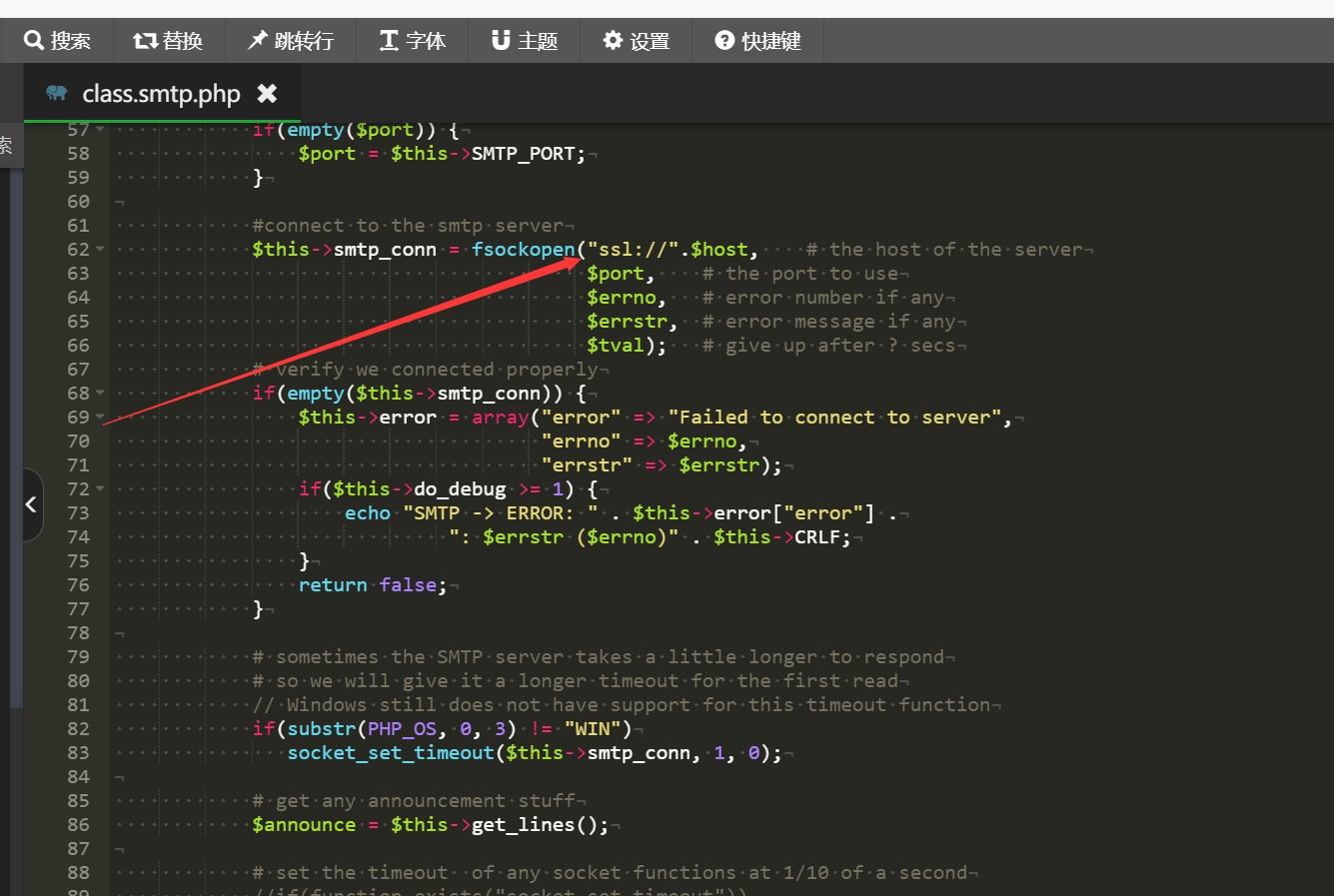Viewport: 1334px width, 896px height.
Task: Click the PHP elephant icon on the file tab
Action: pyautogui.click(x=57, y=93)
